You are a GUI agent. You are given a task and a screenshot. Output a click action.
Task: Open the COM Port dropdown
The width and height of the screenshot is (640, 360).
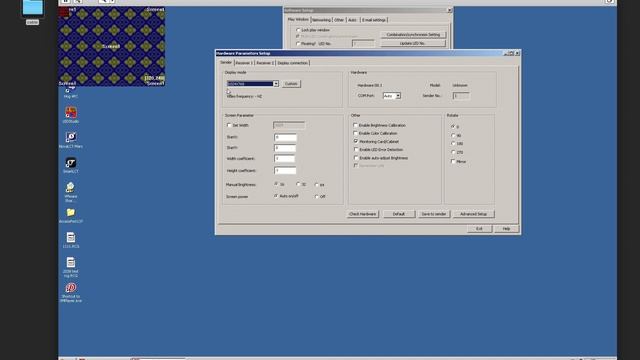[x=398, y=96]
